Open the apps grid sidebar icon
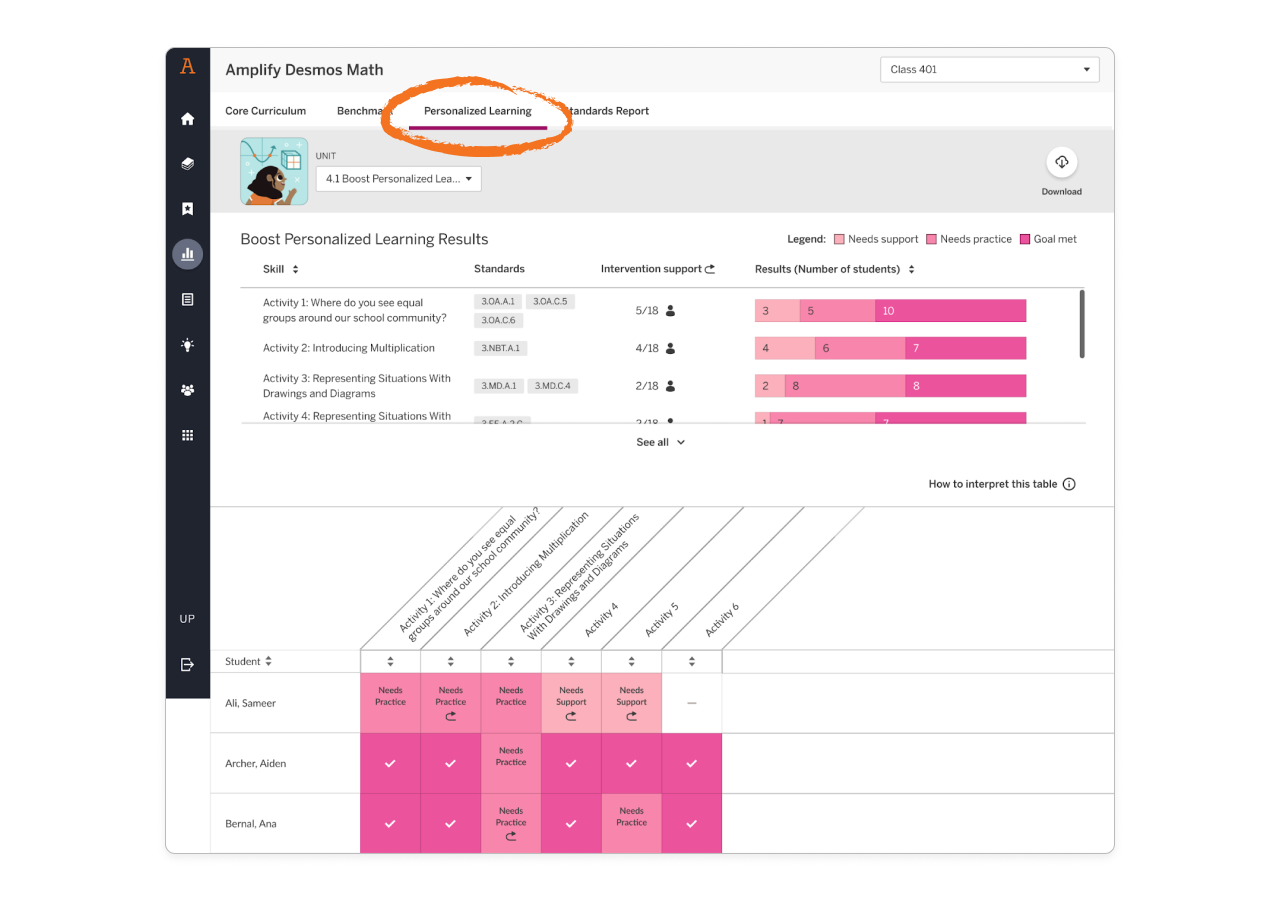The height and width of the screenshot is (900, 1280). point(187,435)
